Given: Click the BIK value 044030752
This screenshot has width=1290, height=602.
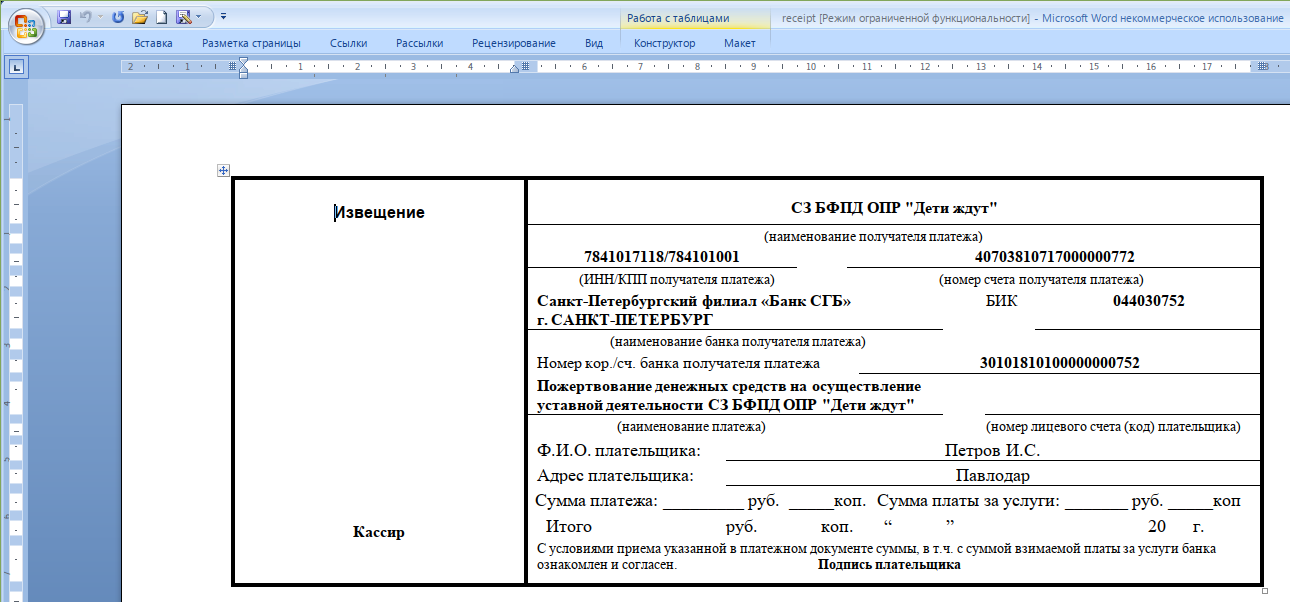Looking at the screenshot, I should click(1149, 301).
